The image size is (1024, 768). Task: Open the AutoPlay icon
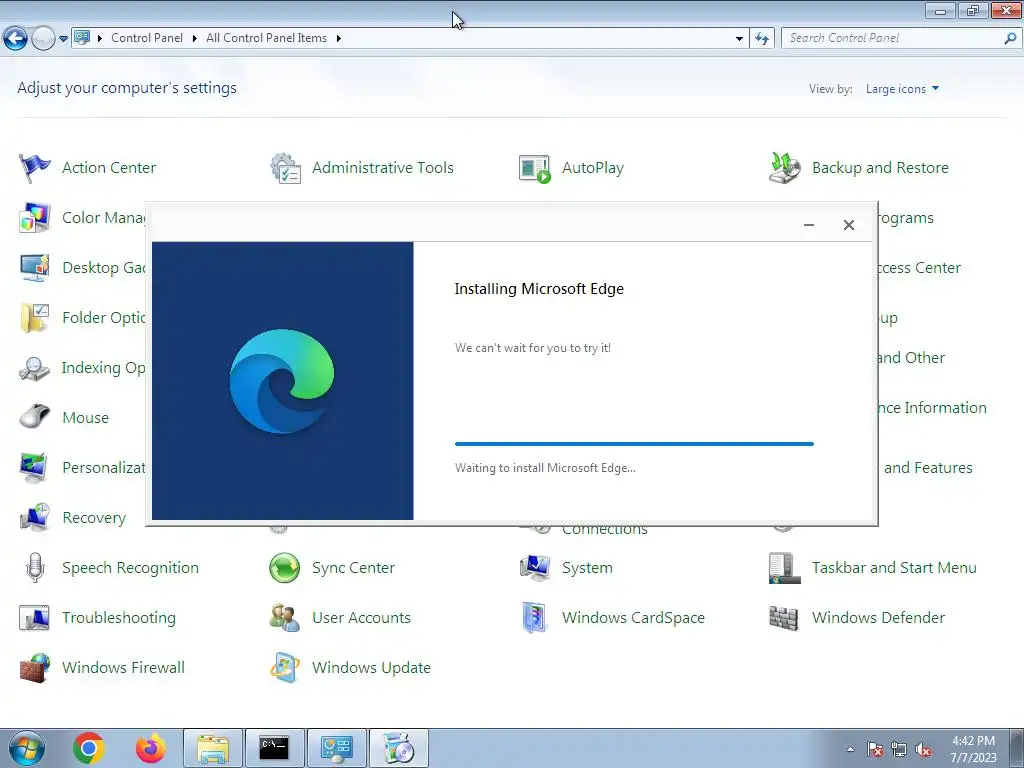coord(535,168)
